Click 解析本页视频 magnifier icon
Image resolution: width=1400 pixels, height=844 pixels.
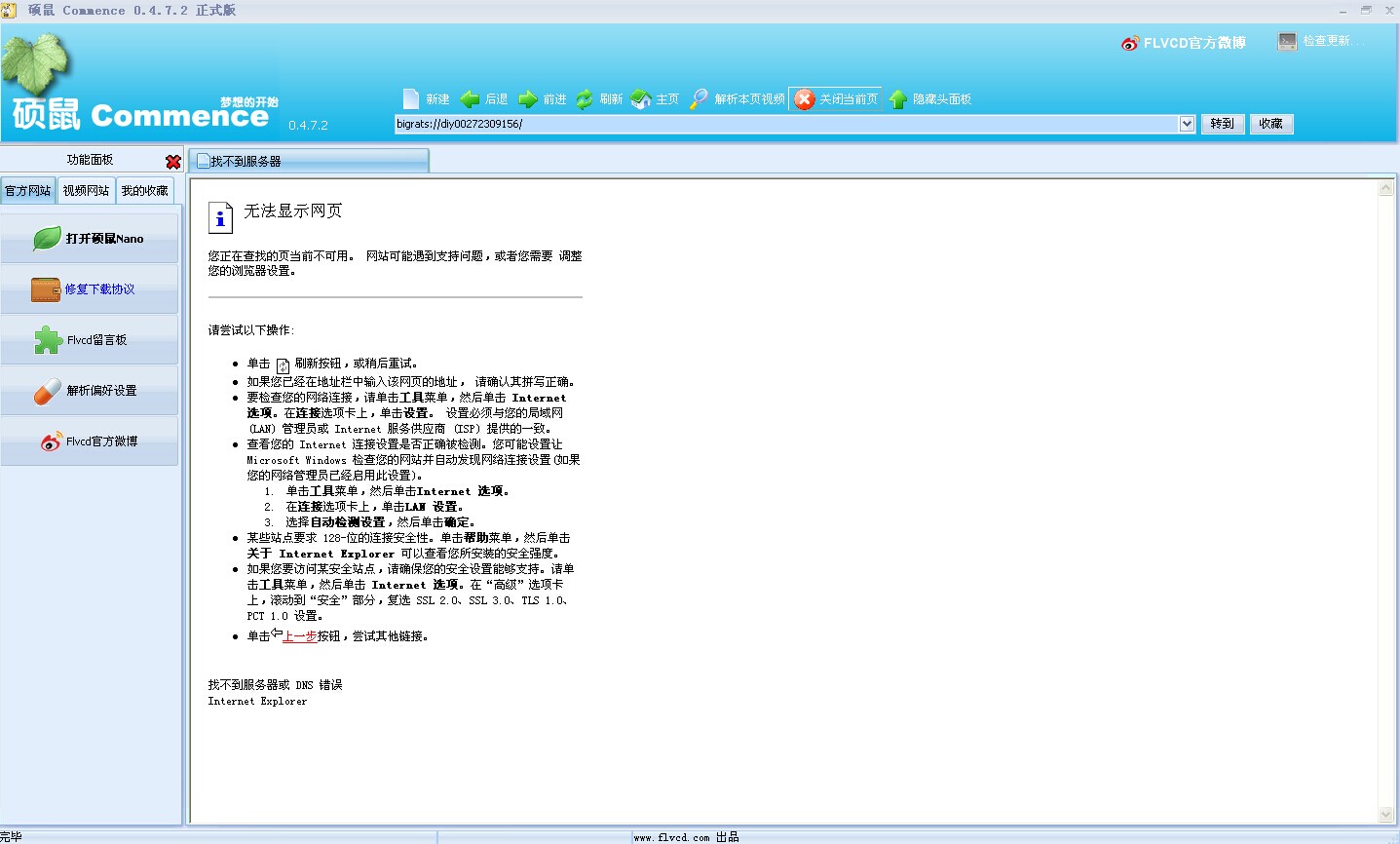(x=699, y=98)
